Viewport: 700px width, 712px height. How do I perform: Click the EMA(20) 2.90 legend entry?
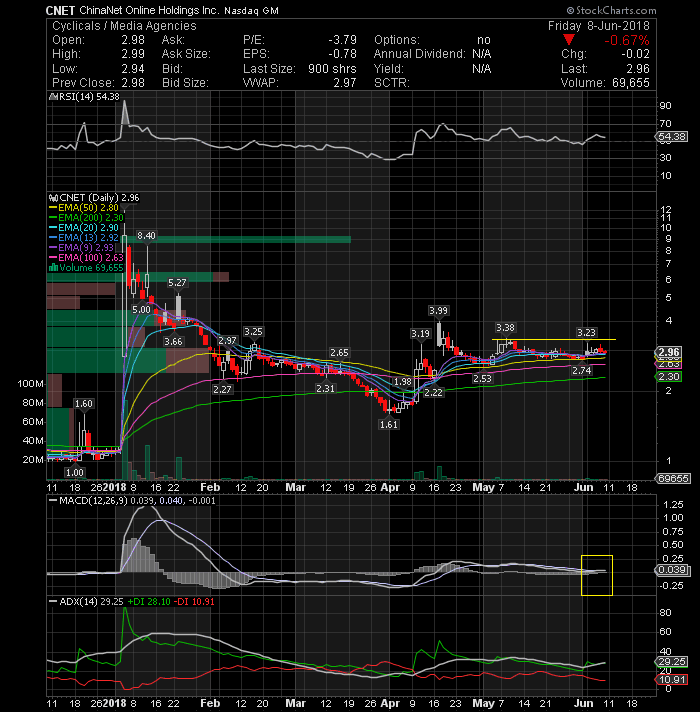(x=84, y=227)
